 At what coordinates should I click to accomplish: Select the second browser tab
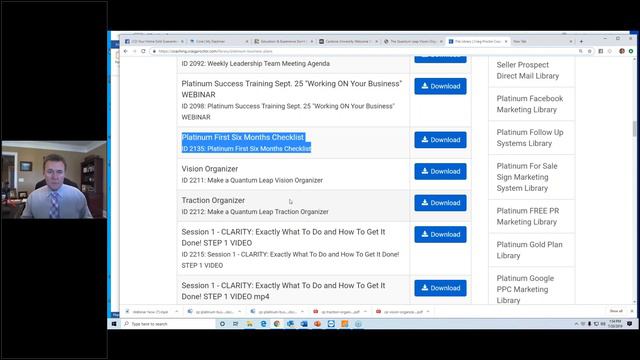(x=218, y=41)
